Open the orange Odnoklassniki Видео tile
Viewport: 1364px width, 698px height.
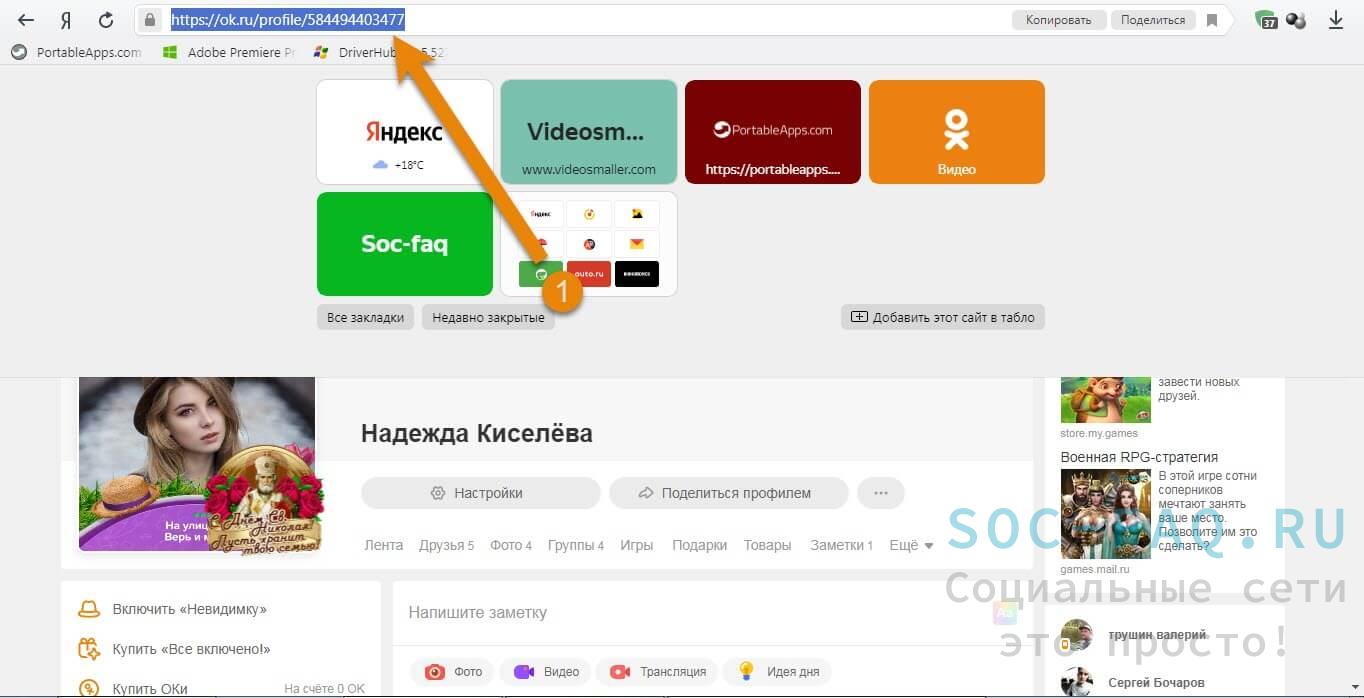click(957, 132)
